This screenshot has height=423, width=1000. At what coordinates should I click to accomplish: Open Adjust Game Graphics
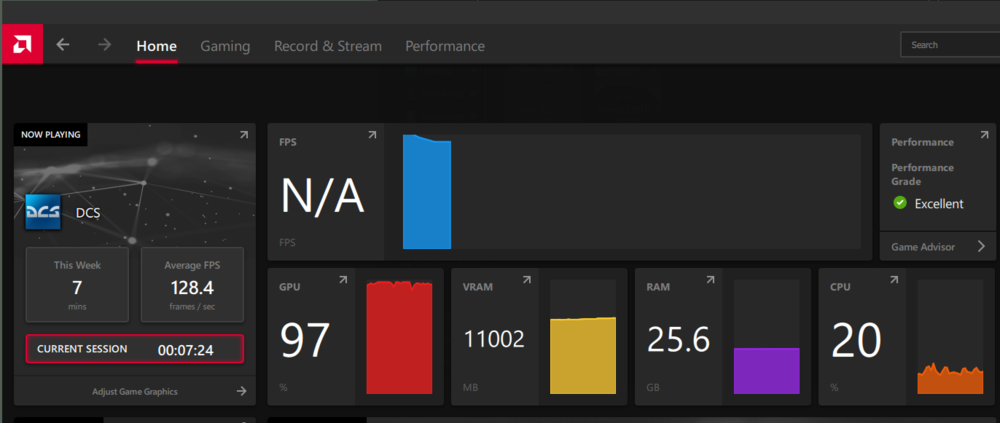click(x=135, y=391)
